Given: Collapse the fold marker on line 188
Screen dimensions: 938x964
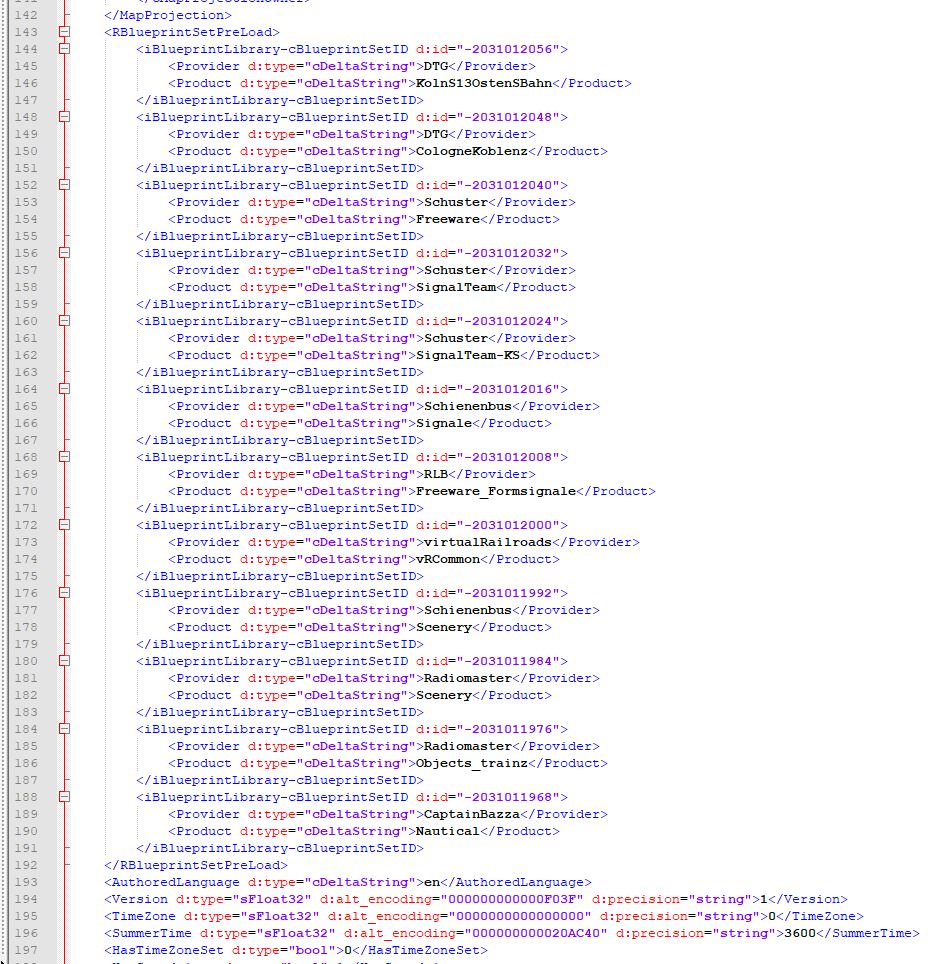Looking at the screenshot, I should (65, 797).
